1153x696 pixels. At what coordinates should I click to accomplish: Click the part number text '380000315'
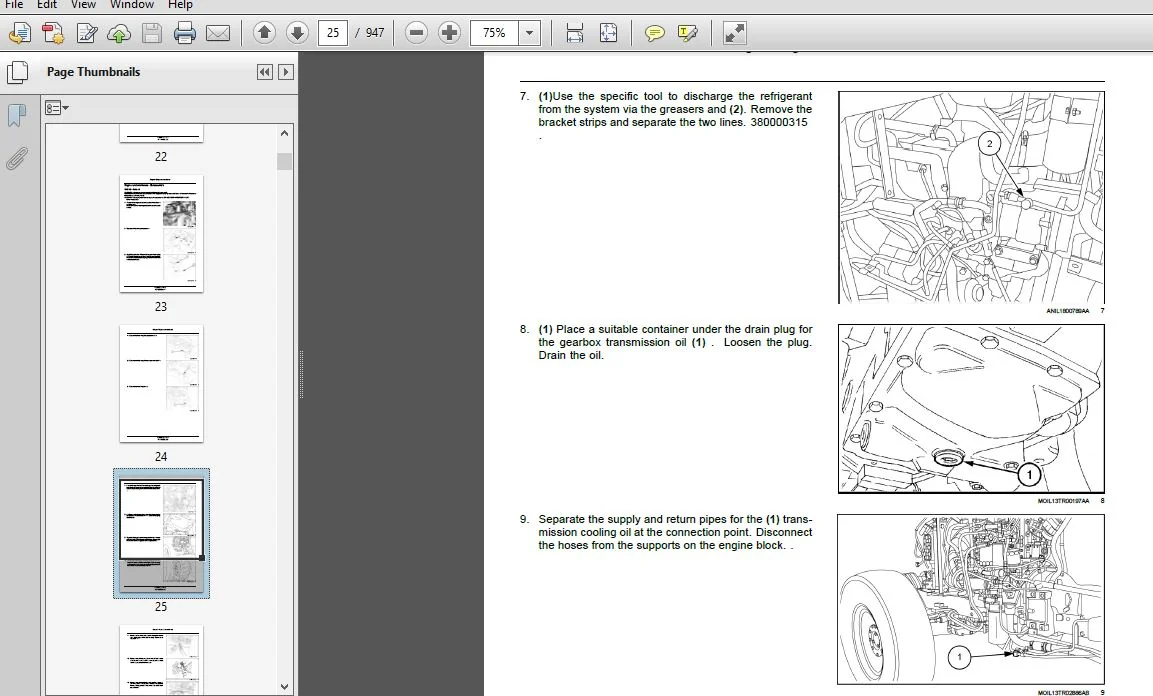(x=779, y=123)
